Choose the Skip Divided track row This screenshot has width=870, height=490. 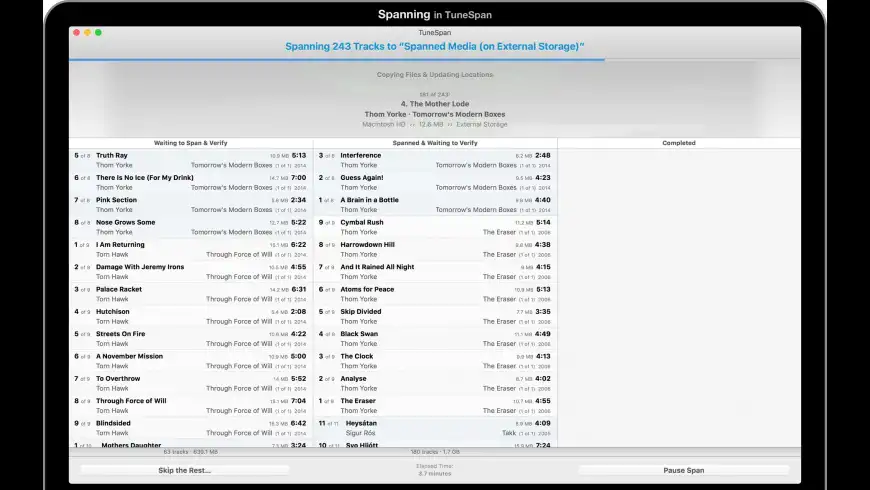tap(435, 316)
